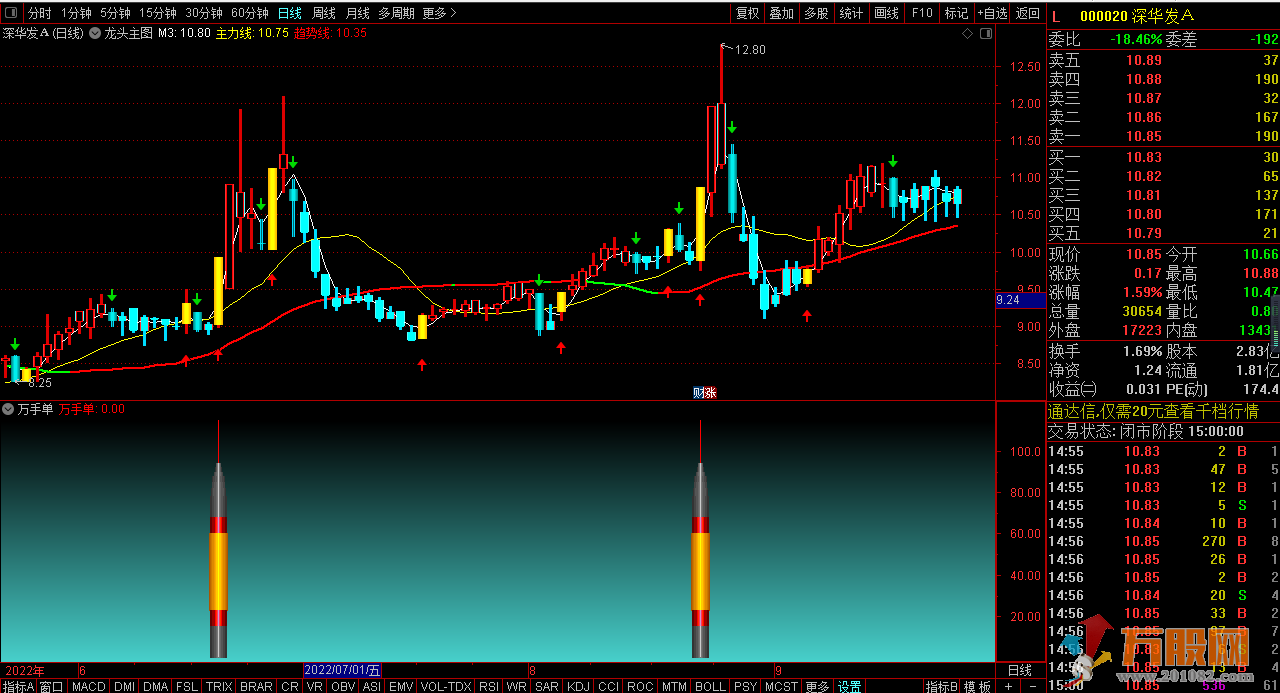Select the 1分钟 period tab
The height and width of the screenshot is (693, 1280).
[76, 13]
